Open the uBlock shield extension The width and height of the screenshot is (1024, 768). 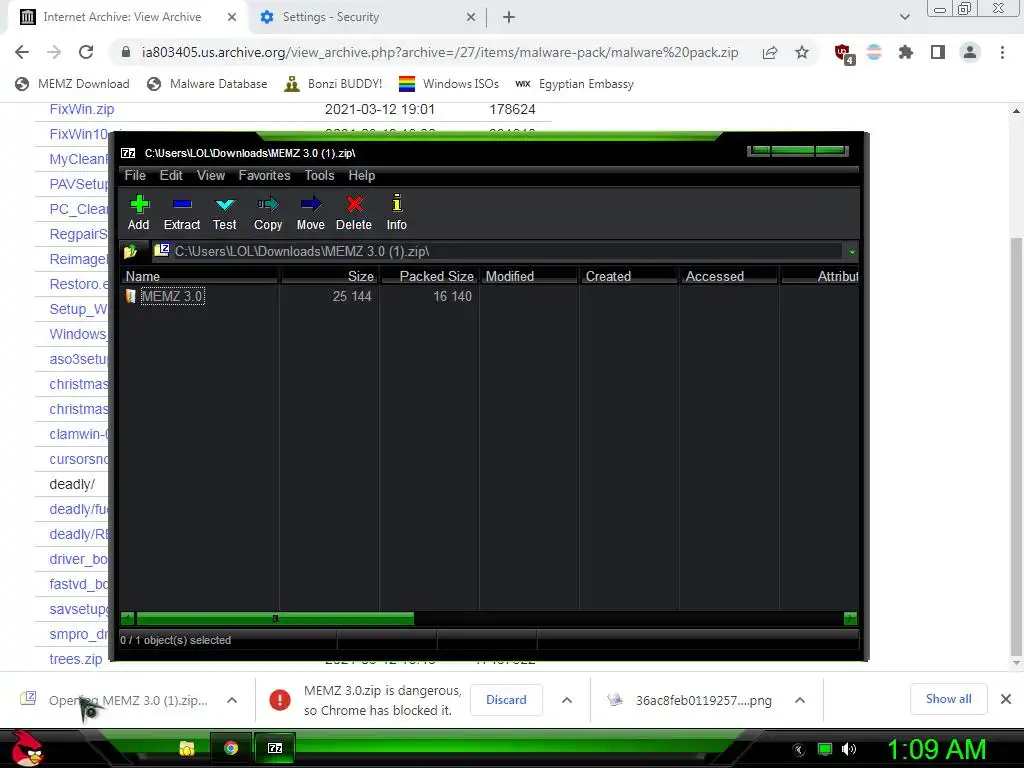844,54
